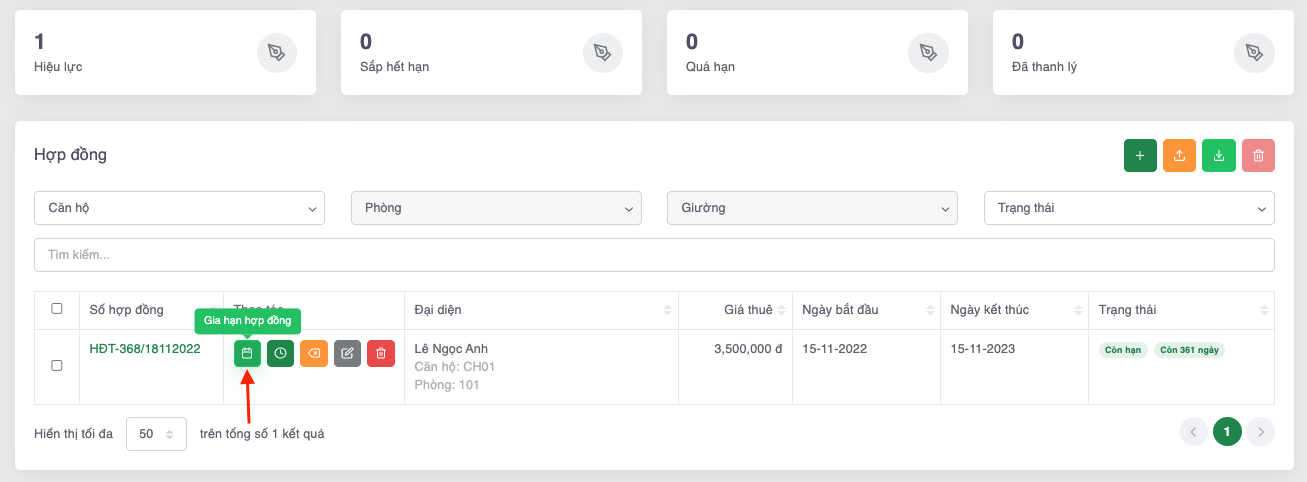Click the Tìm kiếm search field
Screen dimensions: 1307x482
(x=654, y=255)
